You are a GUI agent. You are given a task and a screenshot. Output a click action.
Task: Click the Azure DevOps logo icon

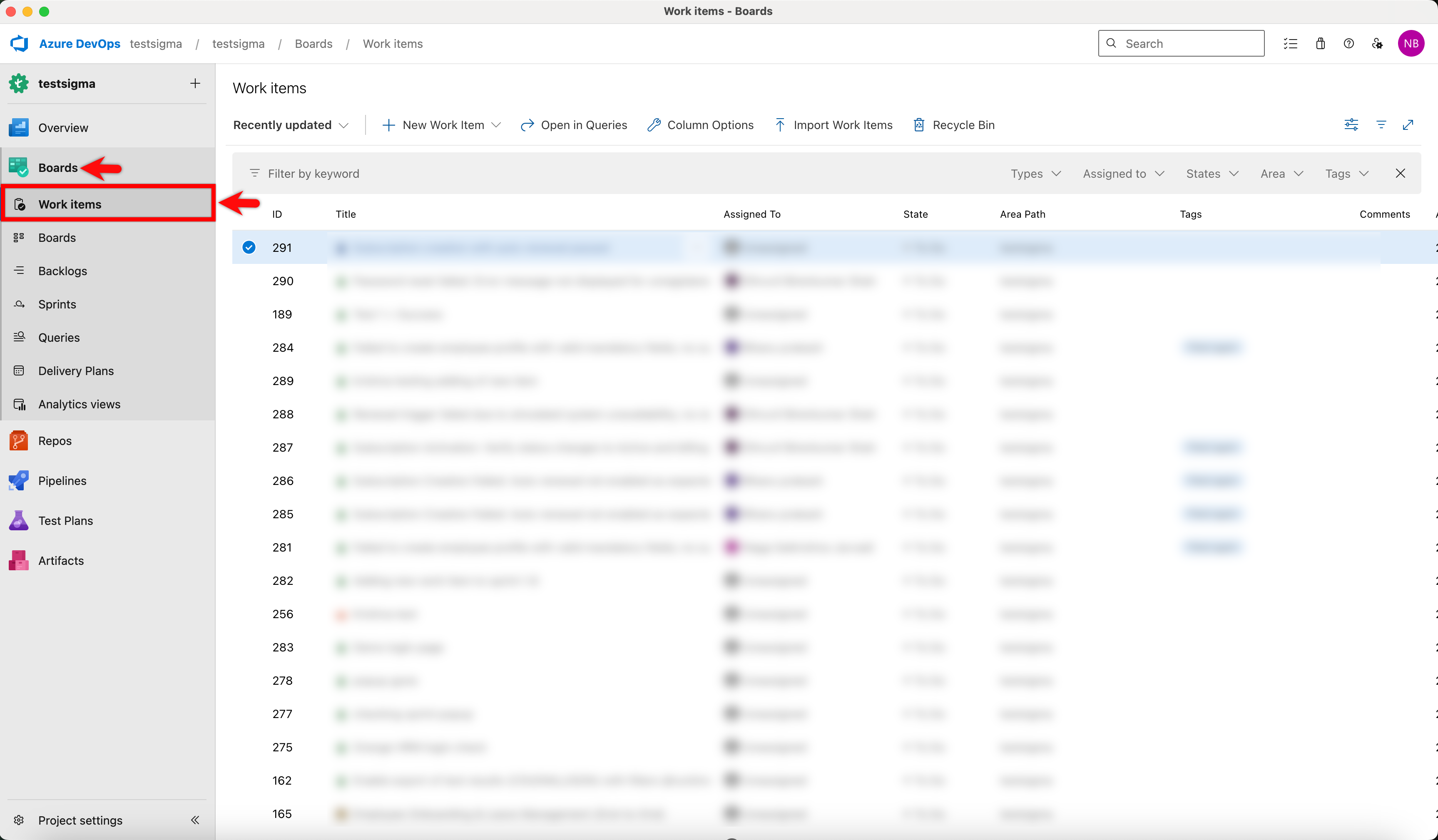pyautogui.click(x=20, y=43)
